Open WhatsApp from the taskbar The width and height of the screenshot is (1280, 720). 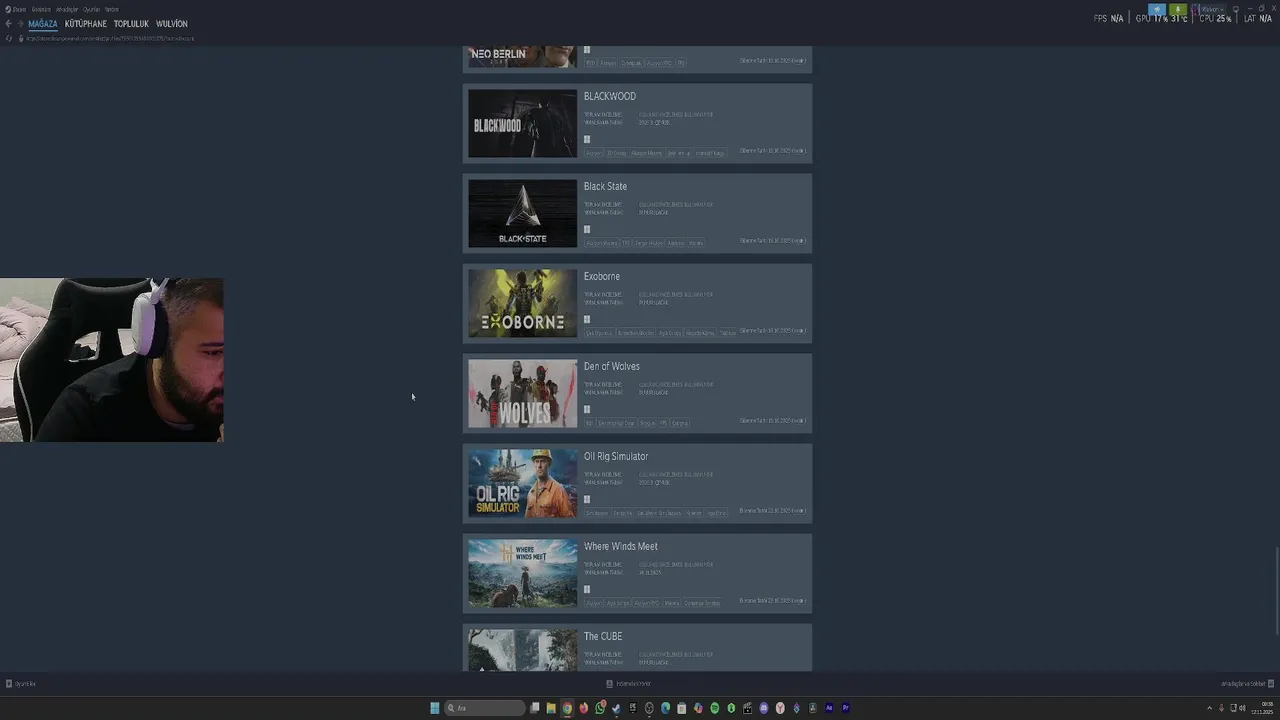click(x=600, y=708)
